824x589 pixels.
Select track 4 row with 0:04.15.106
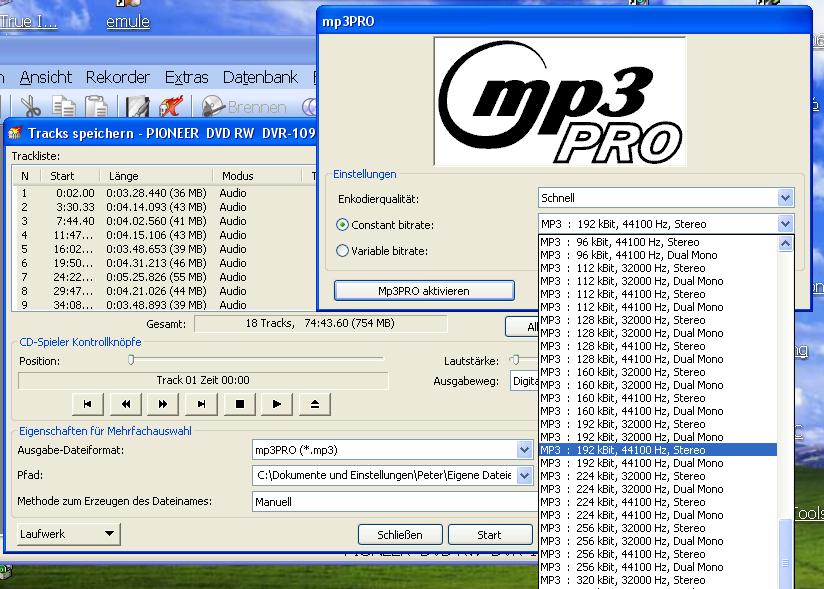[x=164, y=235]
